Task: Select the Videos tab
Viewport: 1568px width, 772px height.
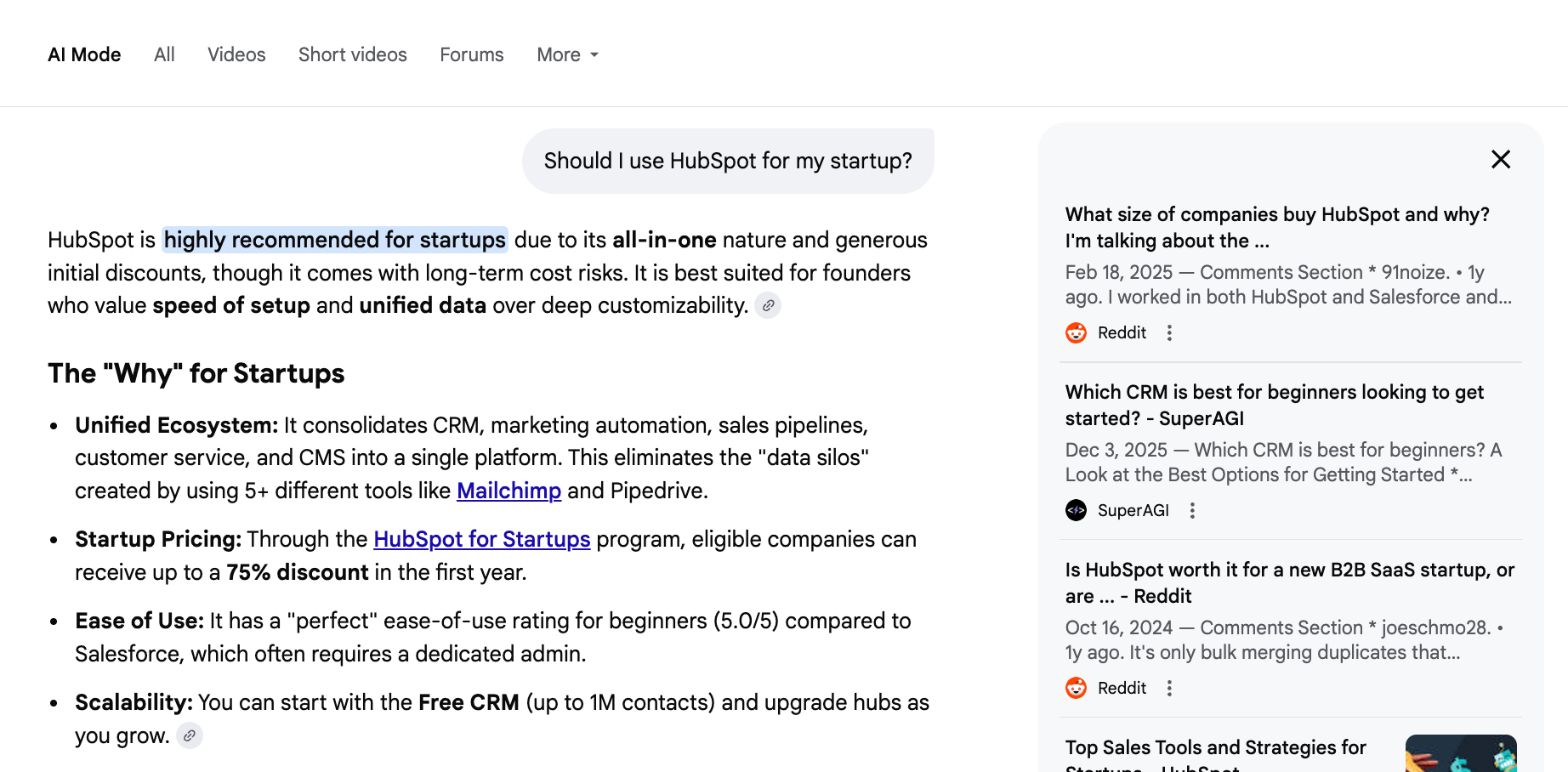Action: (236, 54)
